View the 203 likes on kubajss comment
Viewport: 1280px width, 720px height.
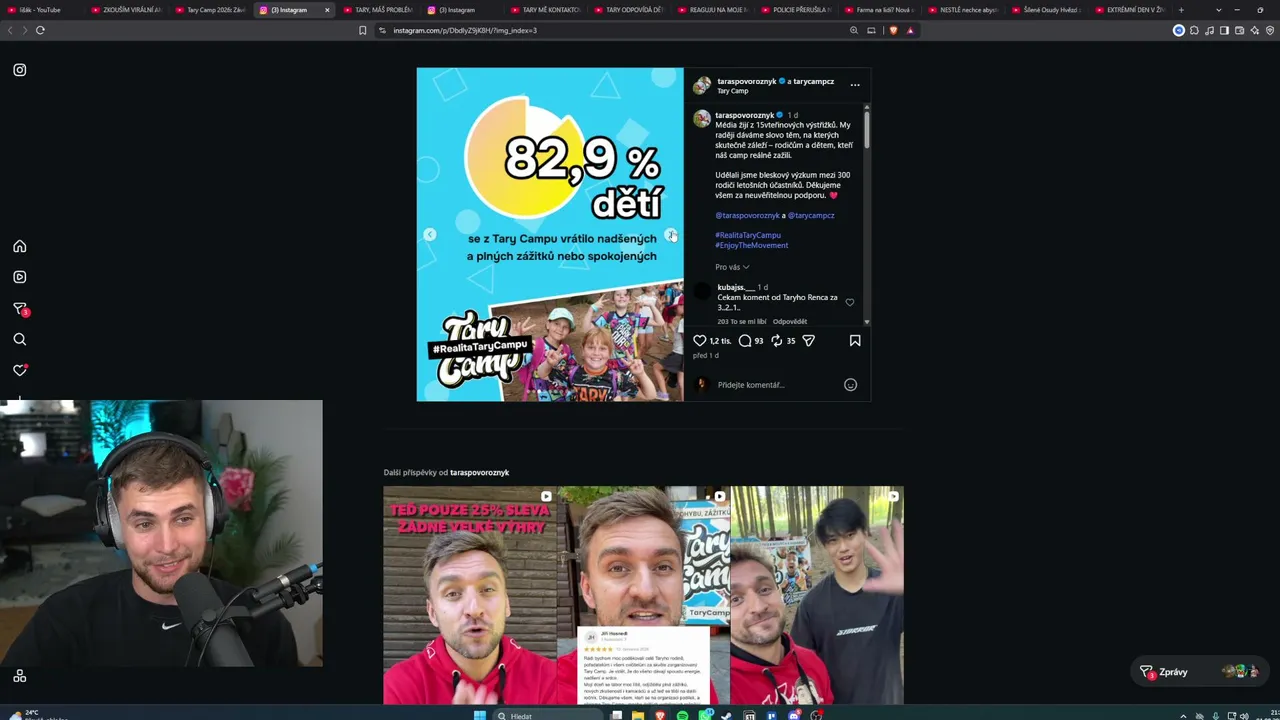tap(742, 322)
